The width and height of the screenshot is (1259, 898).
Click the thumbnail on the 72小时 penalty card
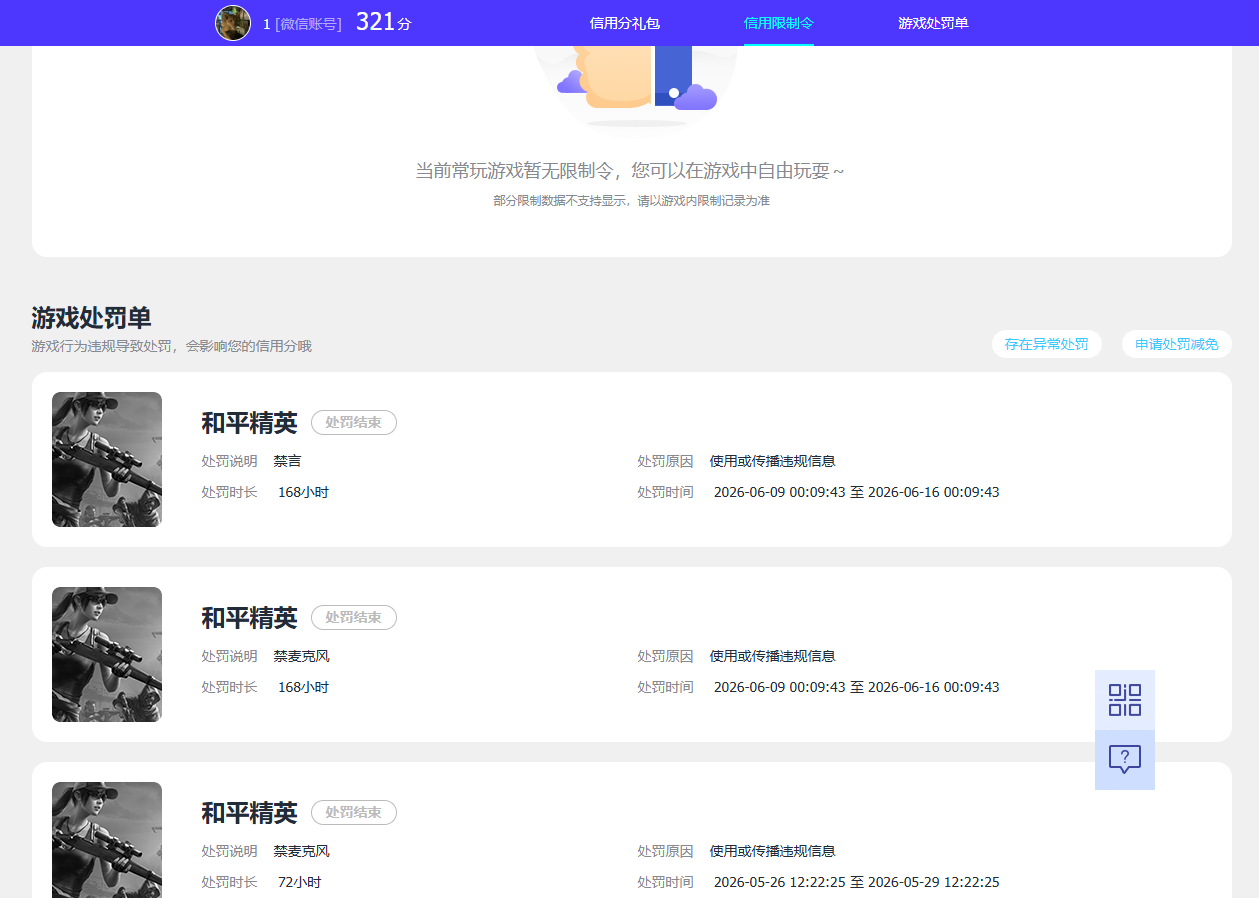[x=107, y=840]
